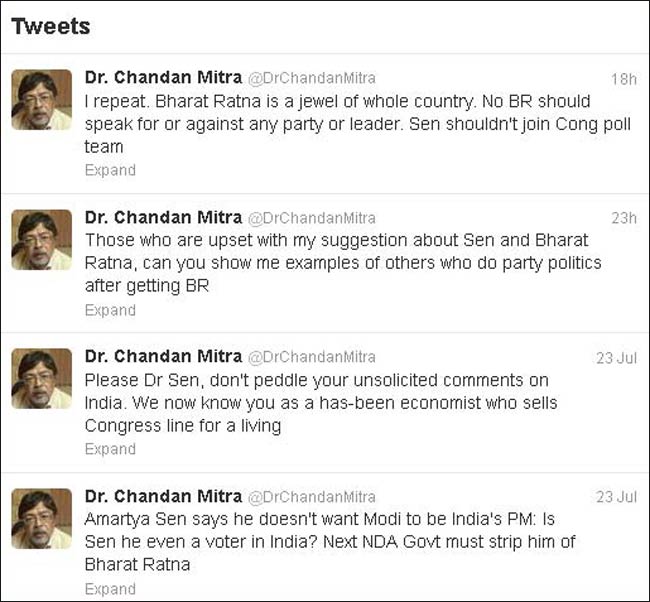
Task: Click avatar on the 'Those who are upset' tweet
Action: [42, 240]
